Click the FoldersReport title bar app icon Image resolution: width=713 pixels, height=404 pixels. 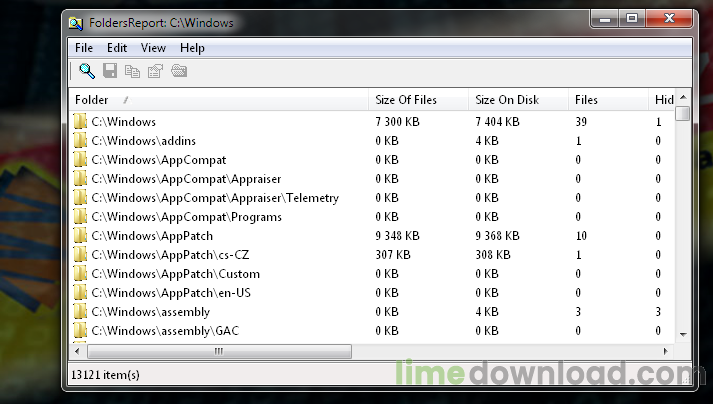tap(76, 23)
